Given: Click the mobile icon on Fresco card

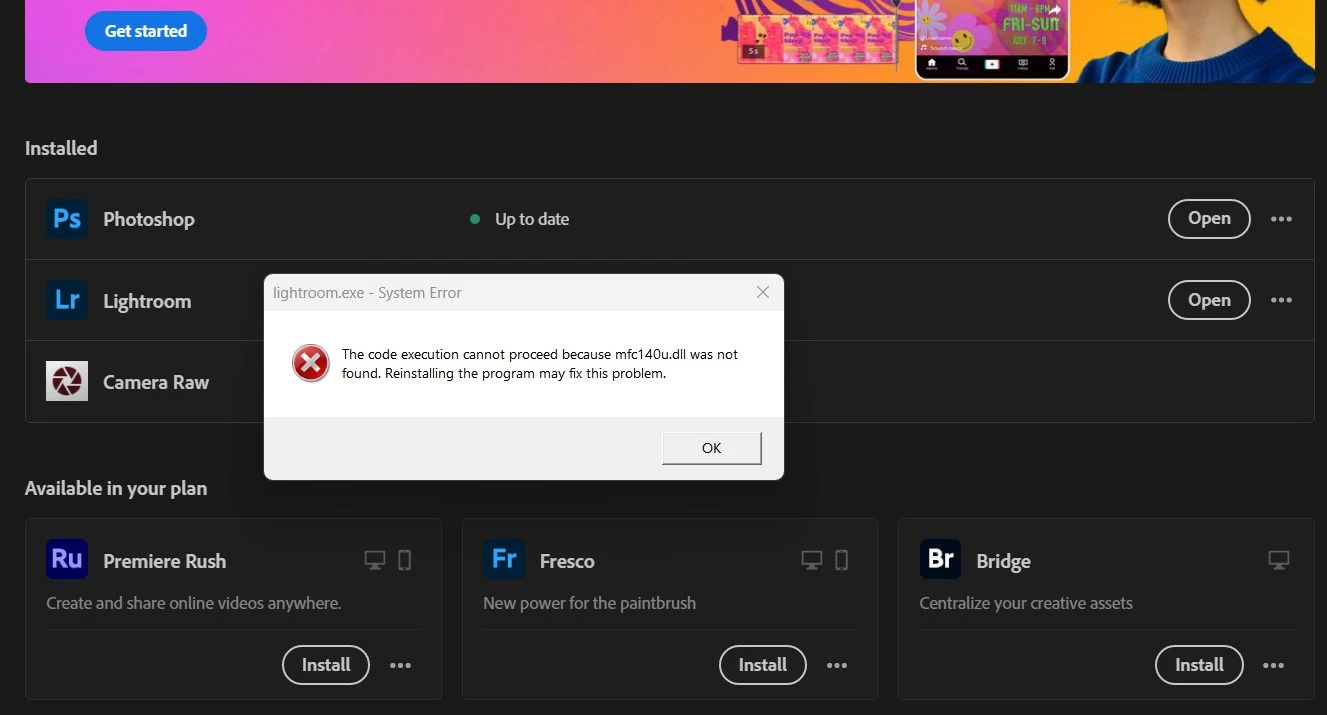Looking at the screenshot, I should coord(842,560).
